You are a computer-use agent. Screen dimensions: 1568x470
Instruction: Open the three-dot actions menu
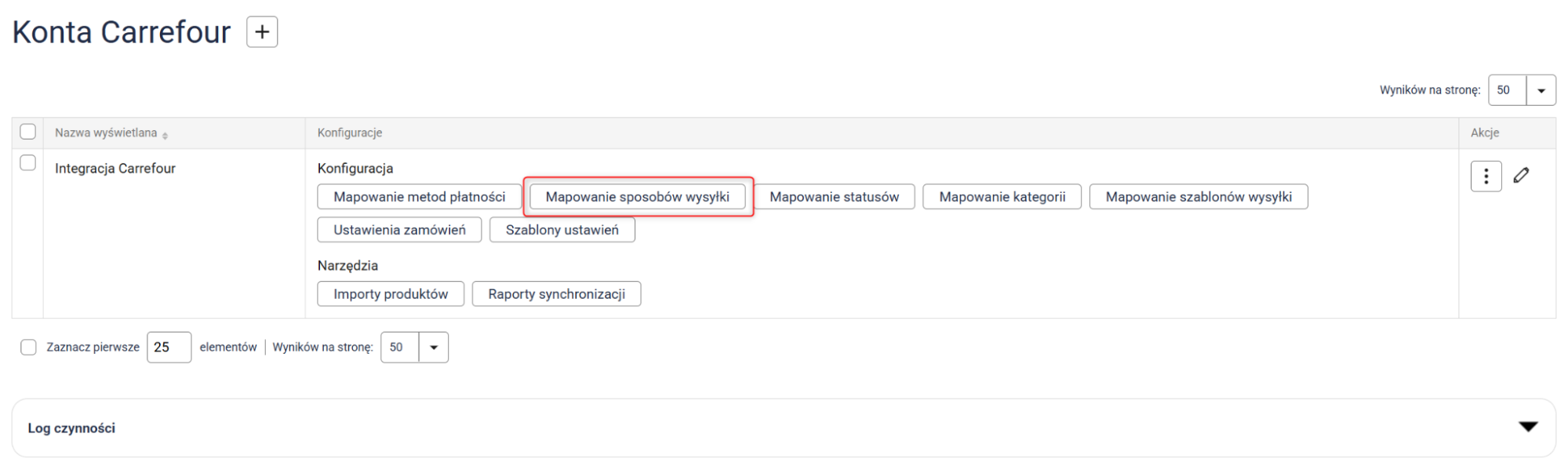1485,177
